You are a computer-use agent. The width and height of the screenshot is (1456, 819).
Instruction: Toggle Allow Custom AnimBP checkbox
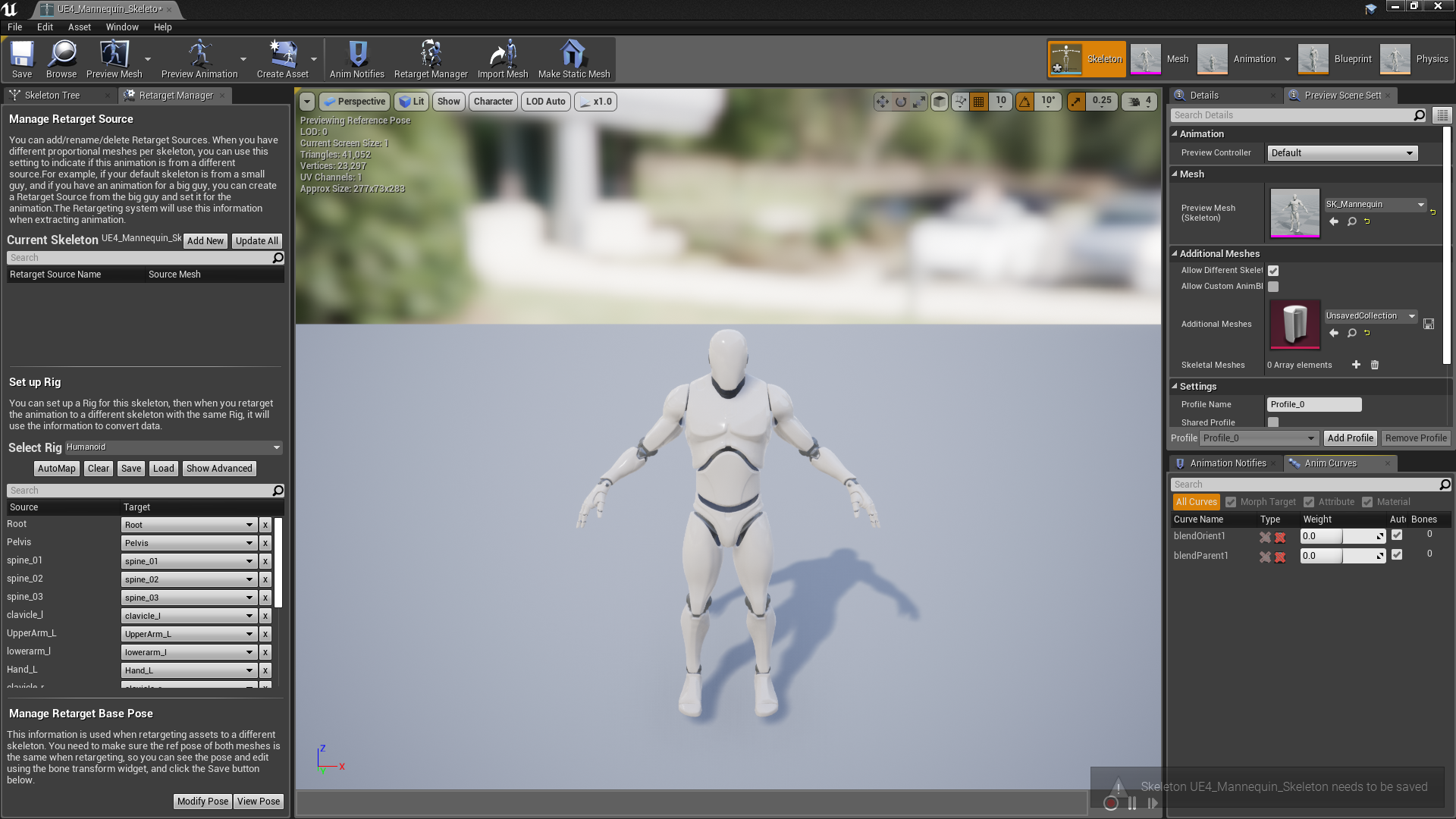point(1273,287)
